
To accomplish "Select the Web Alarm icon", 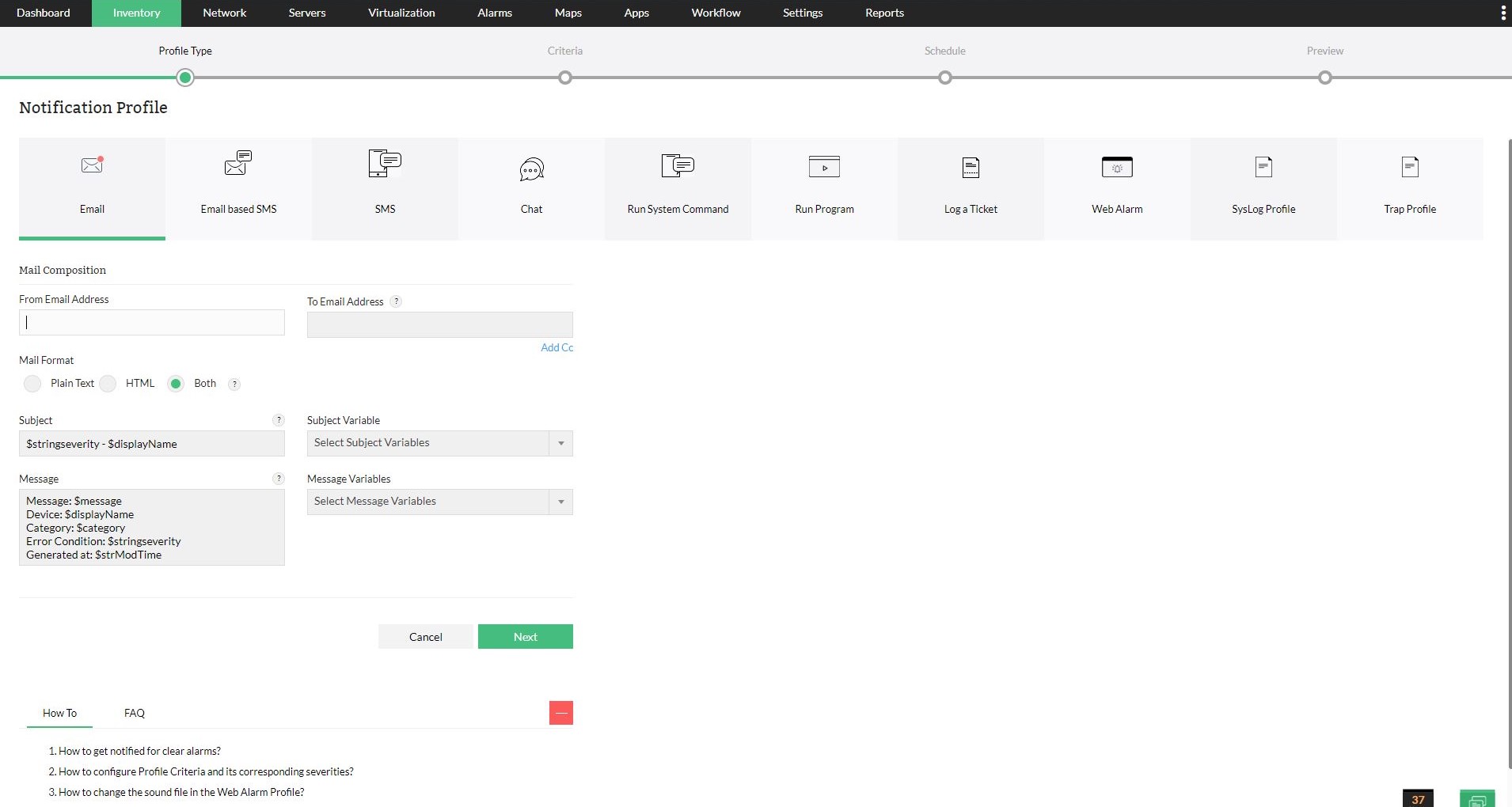I will pyautogui.click(x=1117, y=167).
